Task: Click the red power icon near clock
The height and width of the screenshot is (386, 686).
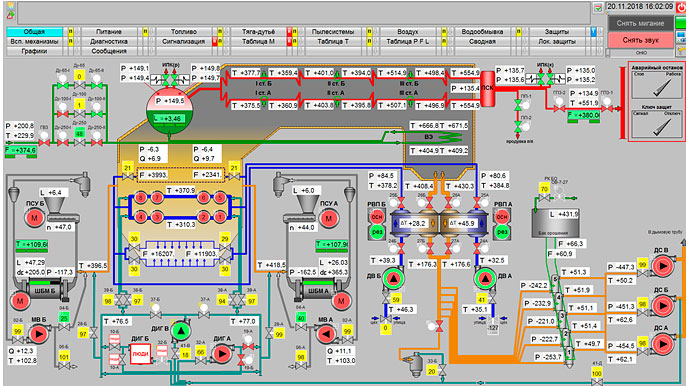Action: [x=681, y=7]
